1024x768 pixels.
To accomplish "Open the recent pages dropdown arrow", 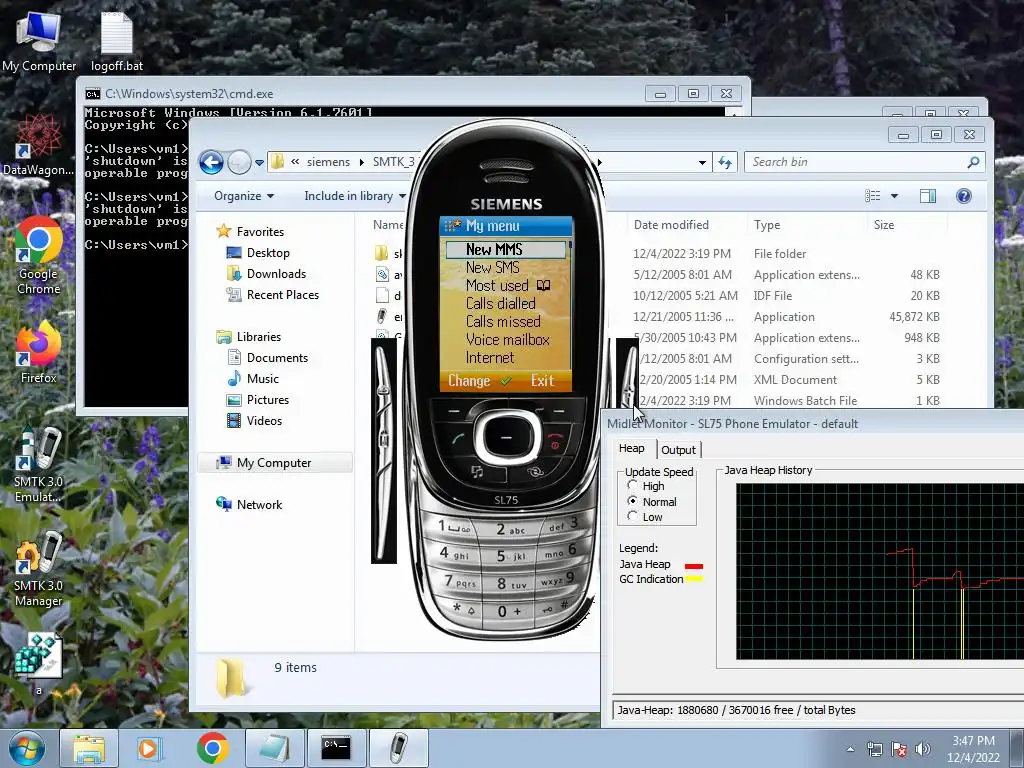I will point(259,163).
